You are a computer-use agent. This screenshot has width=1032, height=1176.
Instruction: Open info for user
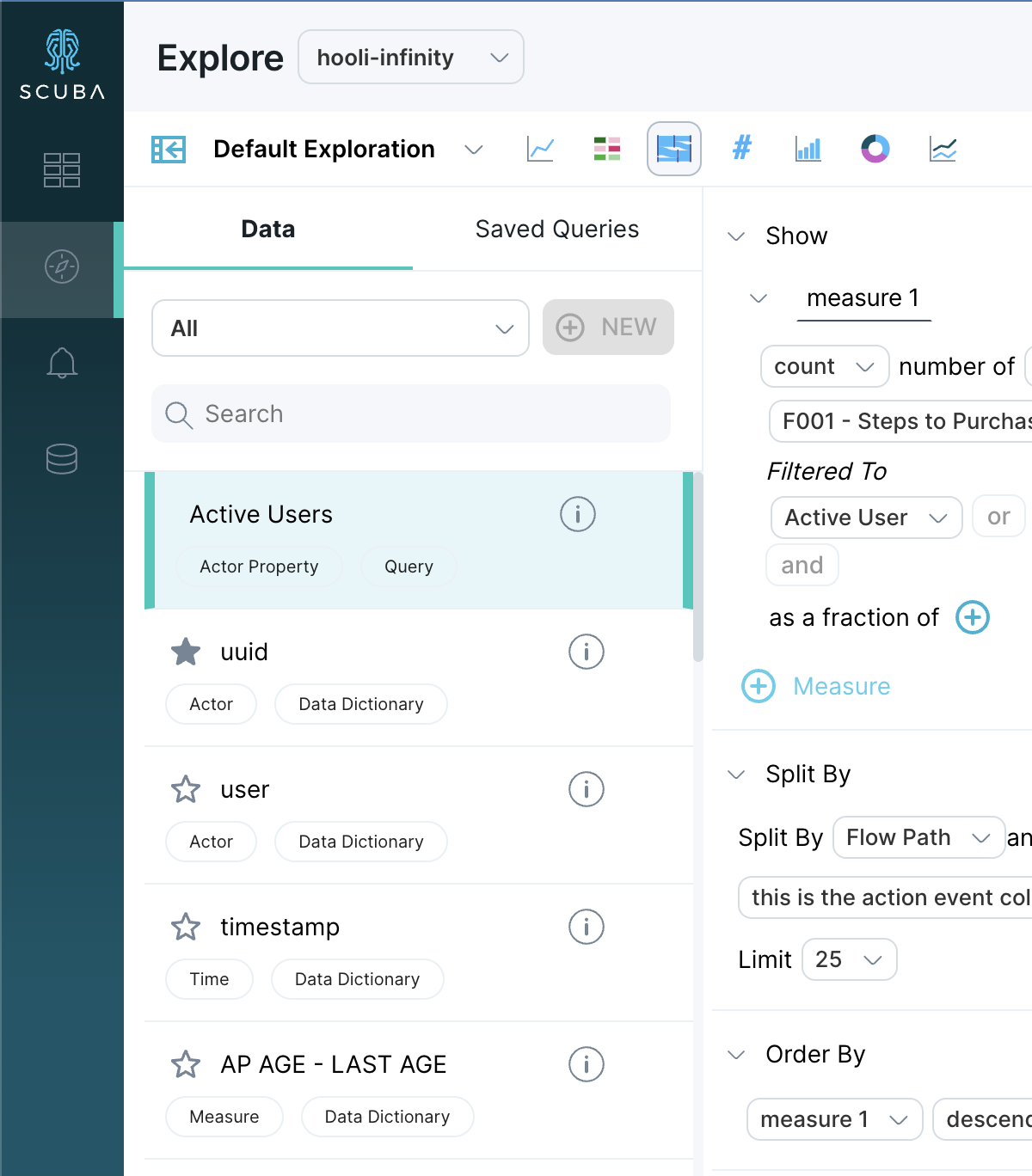tap(587, 789)
